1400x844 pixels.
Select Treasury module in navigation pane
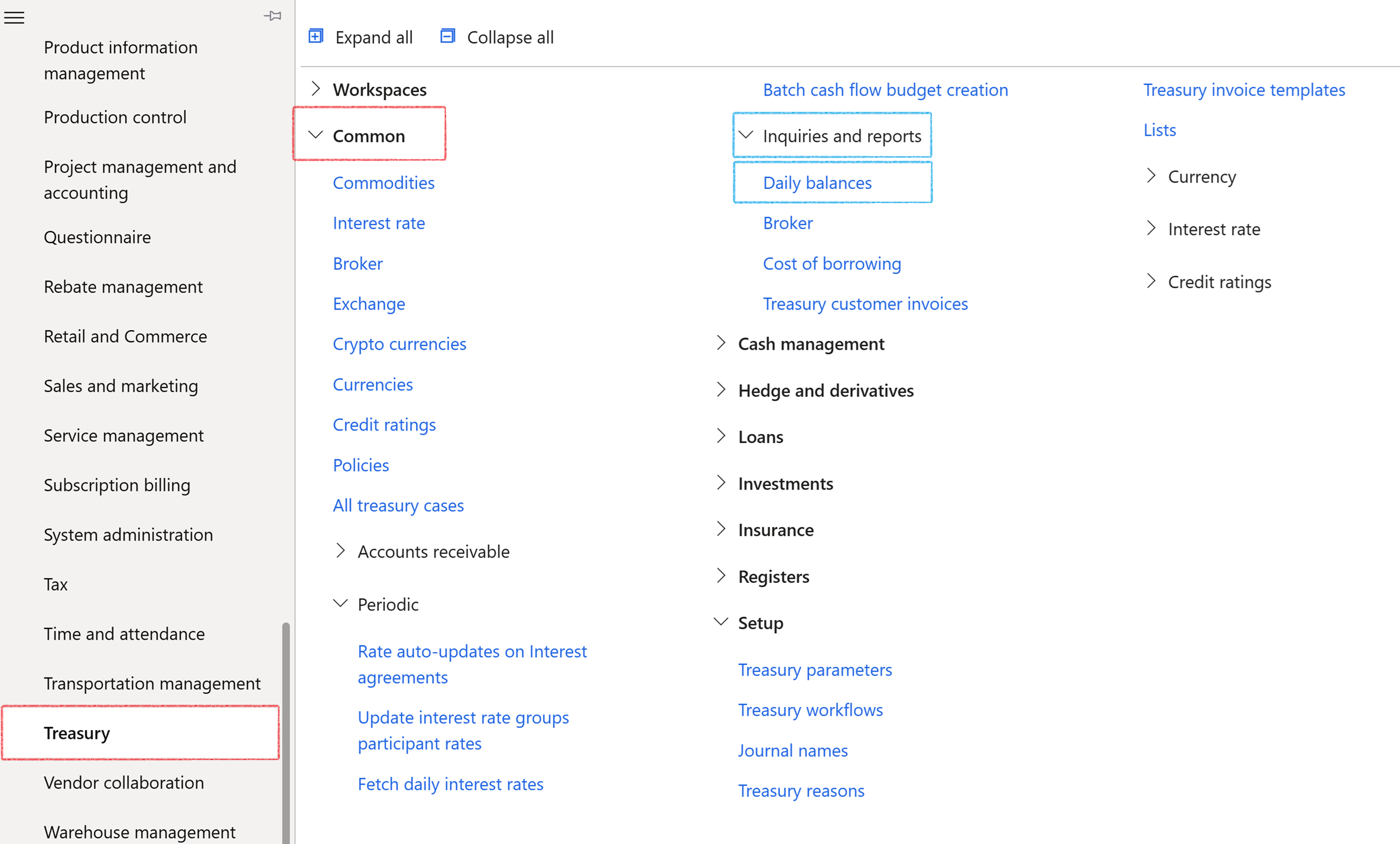(77, 732)
